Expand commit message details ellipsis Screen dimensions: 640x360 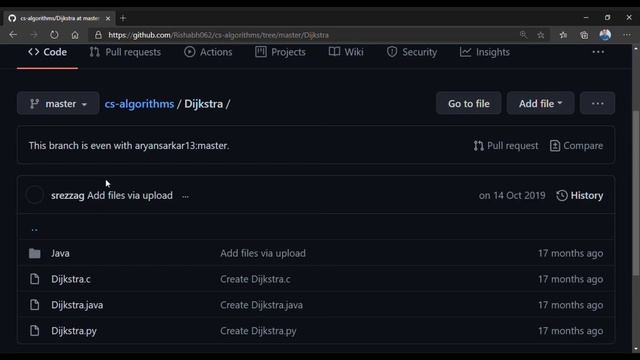185,196
